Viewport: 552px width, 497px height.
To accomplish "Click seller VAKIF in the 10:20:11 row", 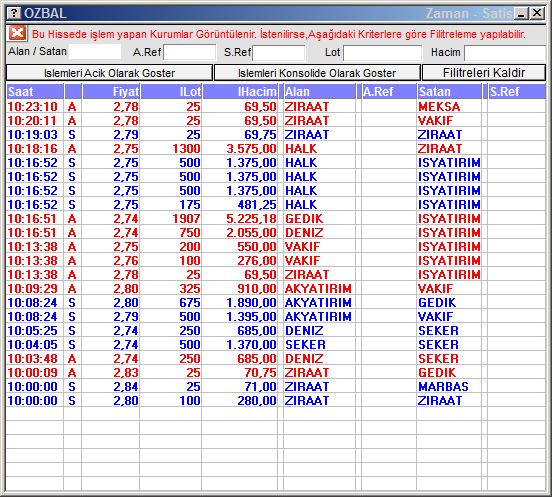I will (x=435, y=121).
